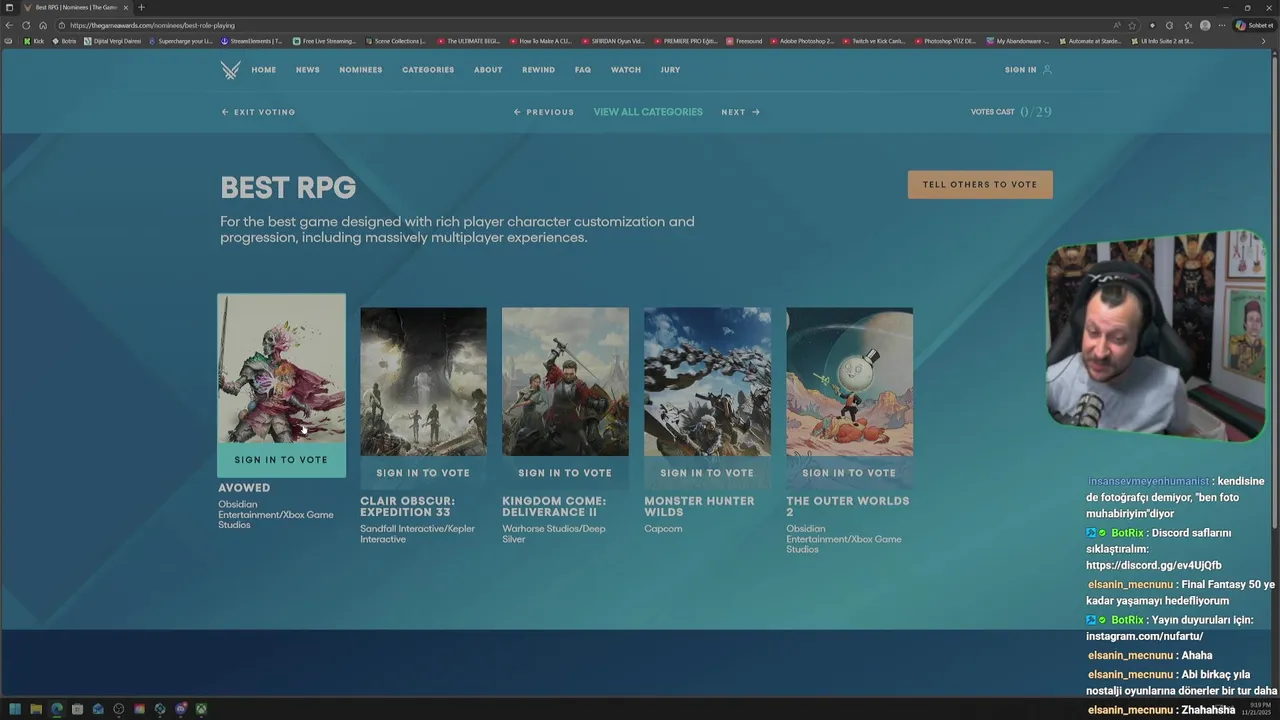Click SIGN IN TO VOTE for Kingdom Come
Image resolution: width=1280 pixels, height=720 pixels.
(565, 473)
